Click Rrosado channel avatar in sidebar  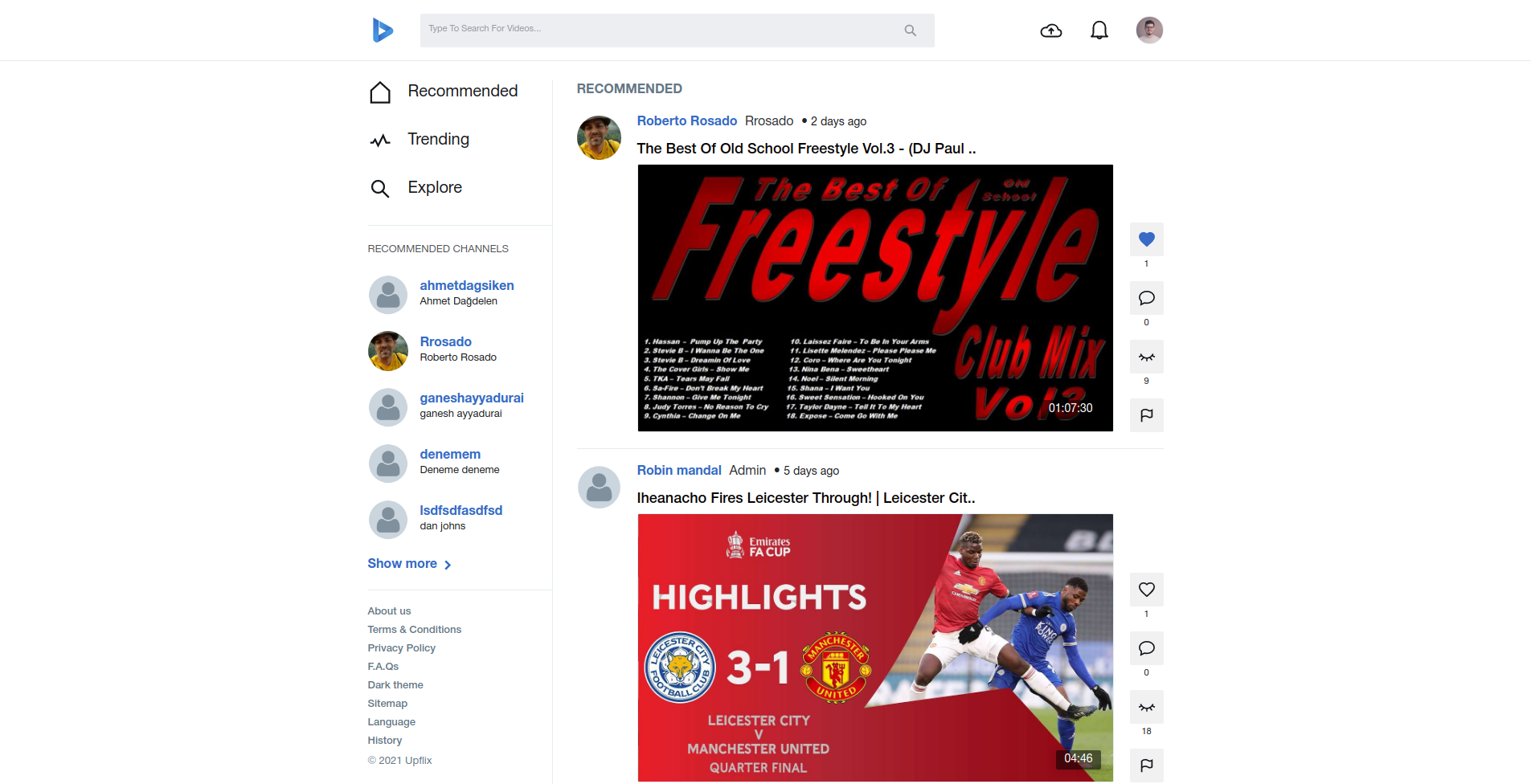pos(388,351)
